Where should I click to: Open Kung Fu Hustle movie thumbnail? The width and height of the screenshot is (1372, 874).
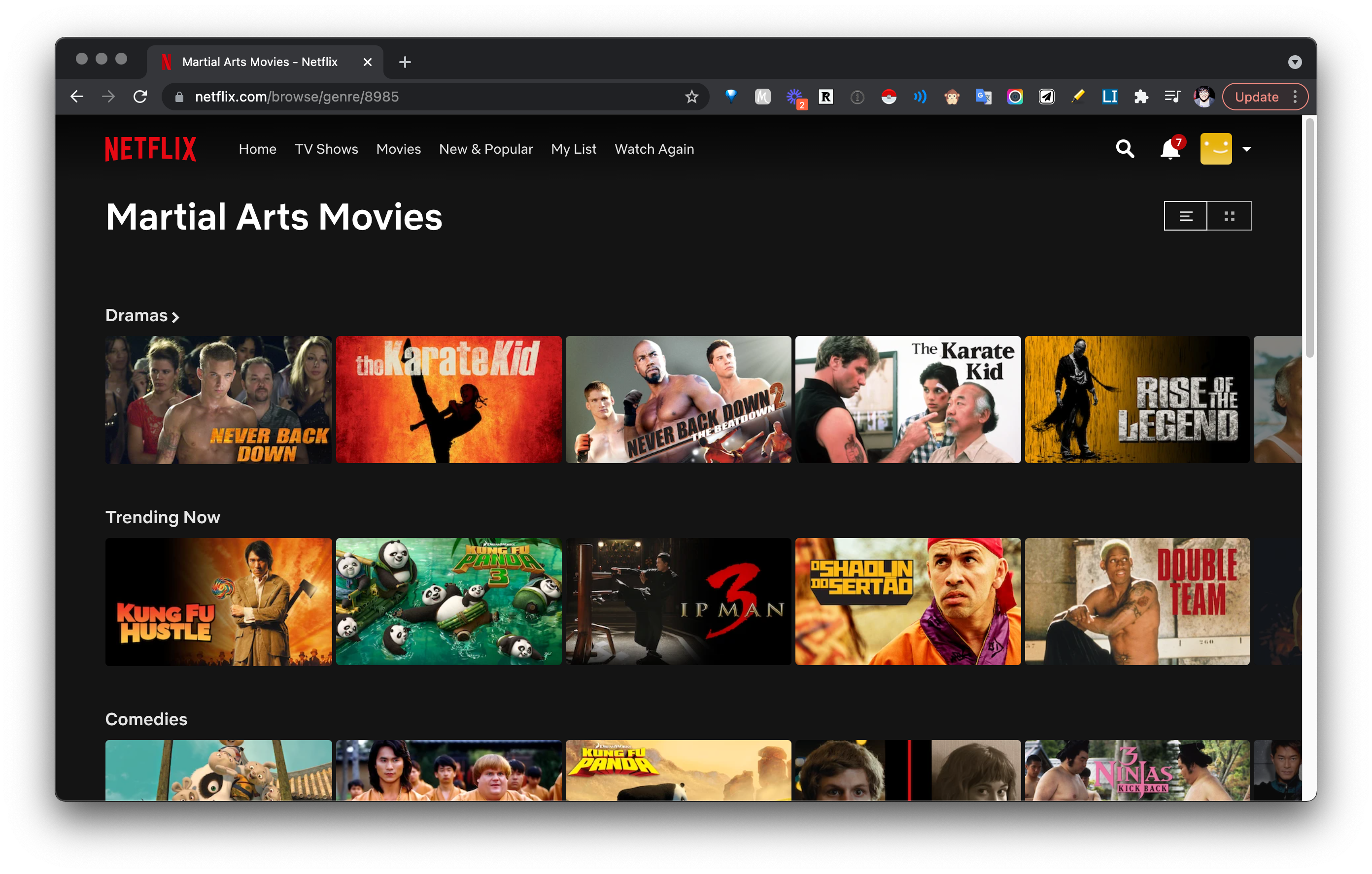click(x=218, y=601)
